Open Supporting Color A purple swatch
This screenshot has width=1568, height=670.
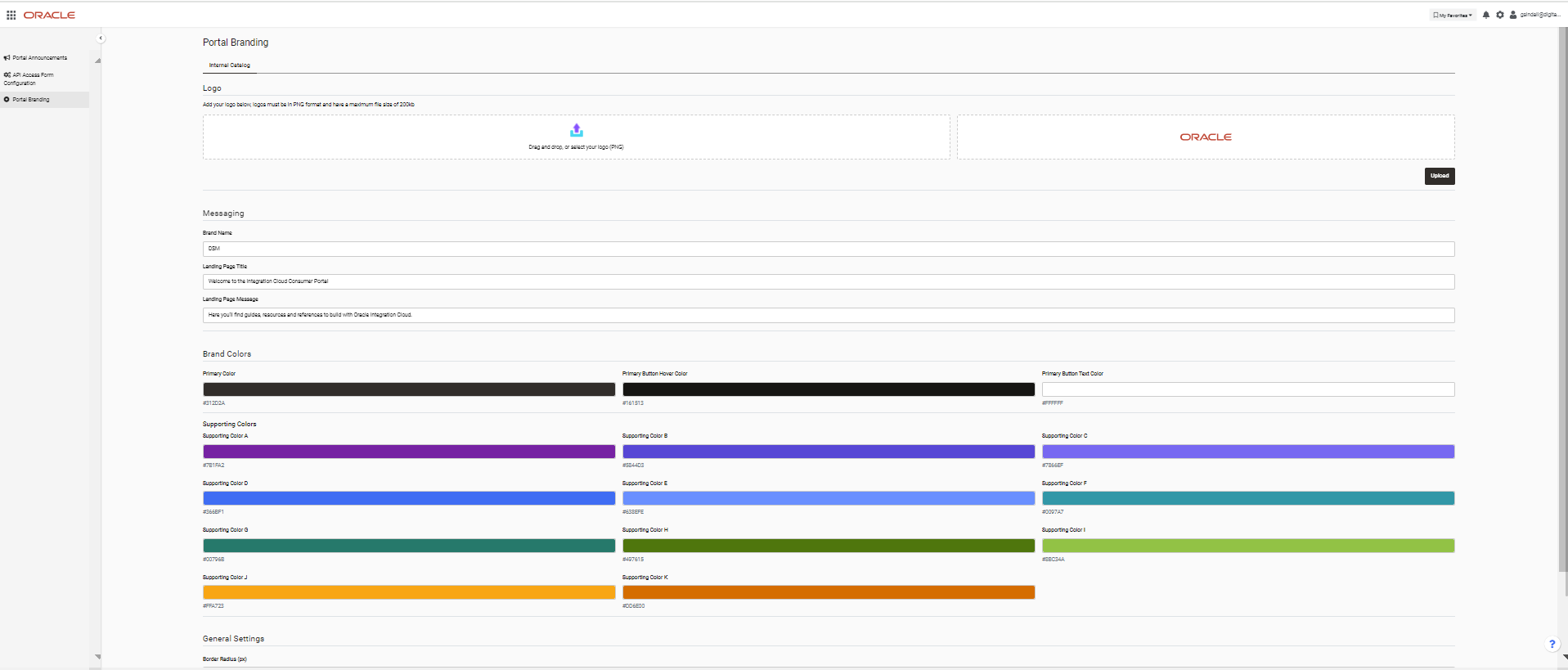click(409, 452)
